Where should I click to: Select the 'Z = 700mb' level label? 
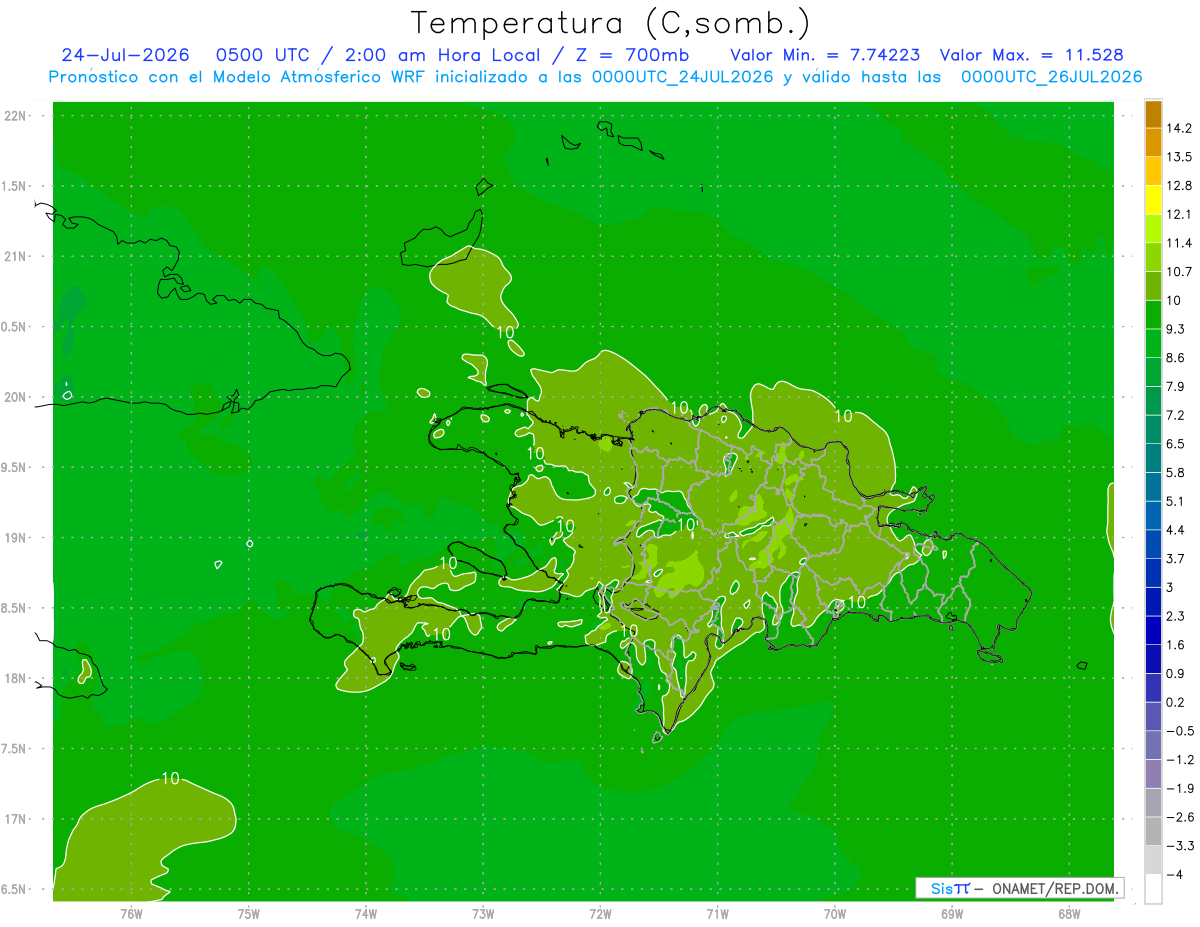635,55
